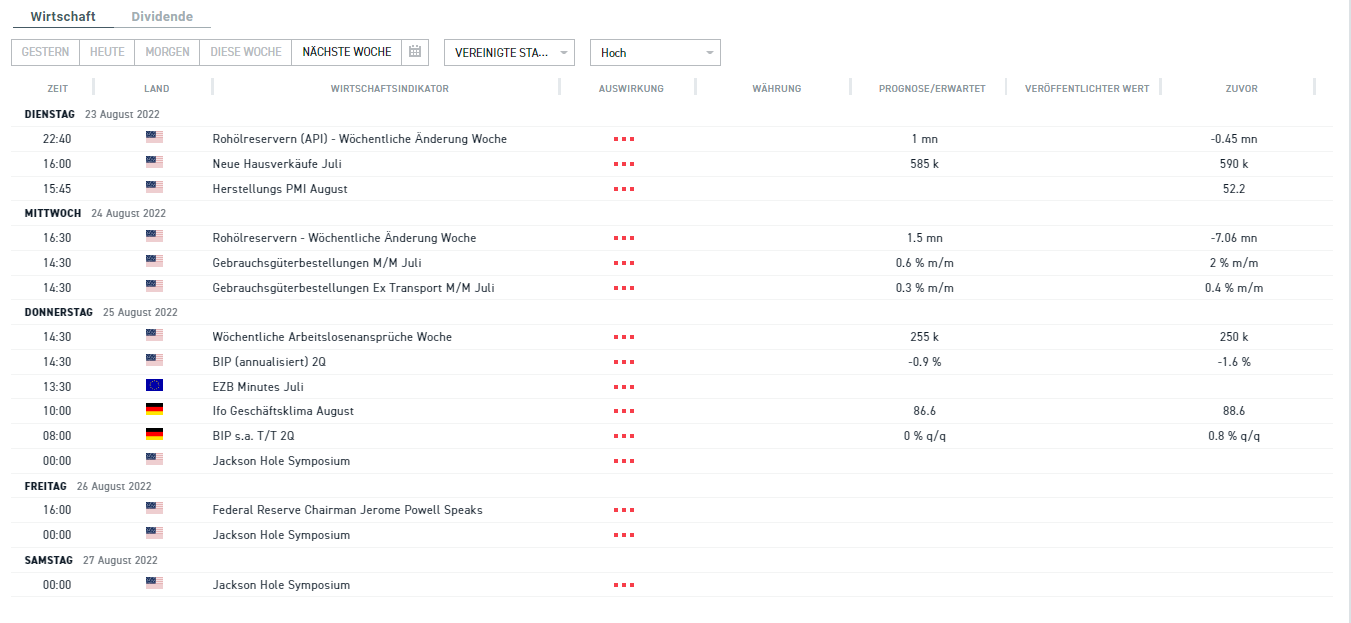
Task: Click the impact dots for Jerome Powell Speaks
Action: [x=624, y=511]
